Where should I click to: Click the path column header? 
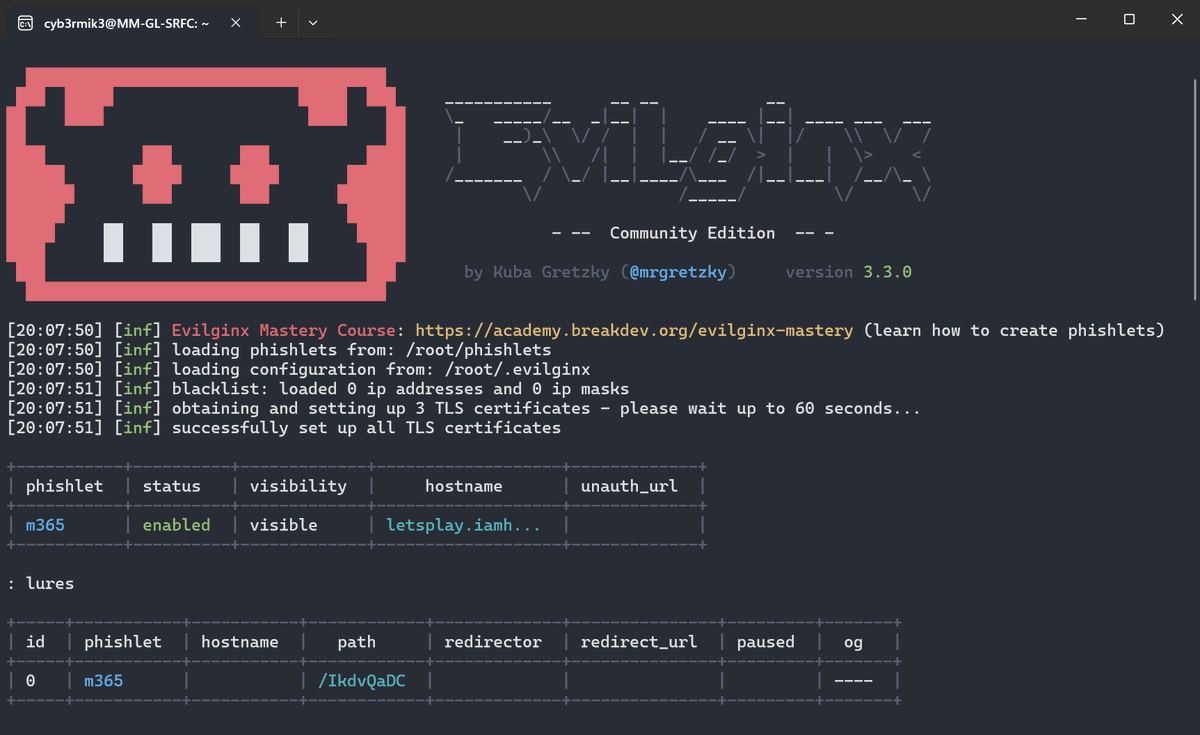[x=356, y=642]
